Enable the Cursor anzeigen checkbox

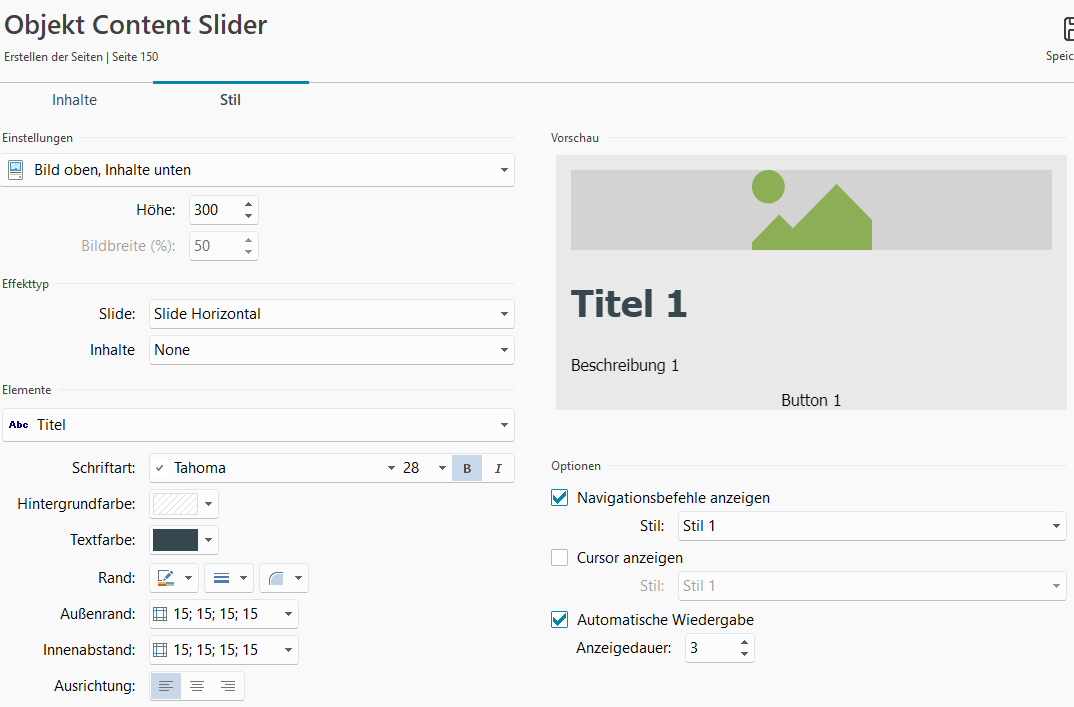(560, 558)
